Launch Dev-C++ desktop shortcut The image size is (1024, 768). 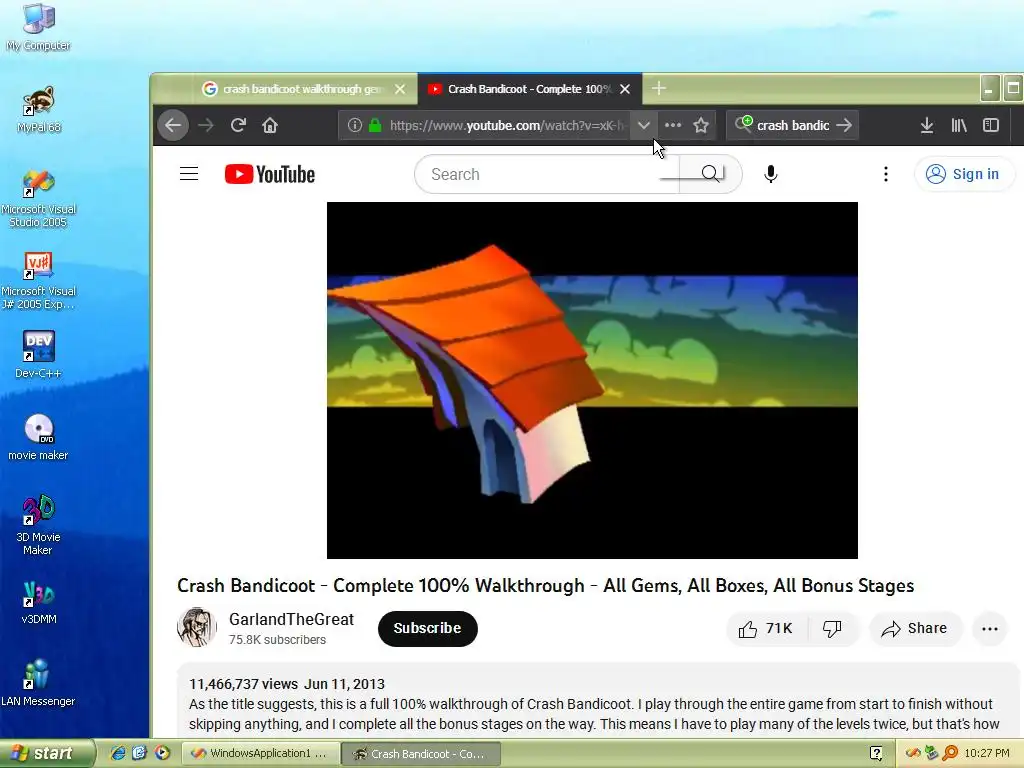coord(39,354)
